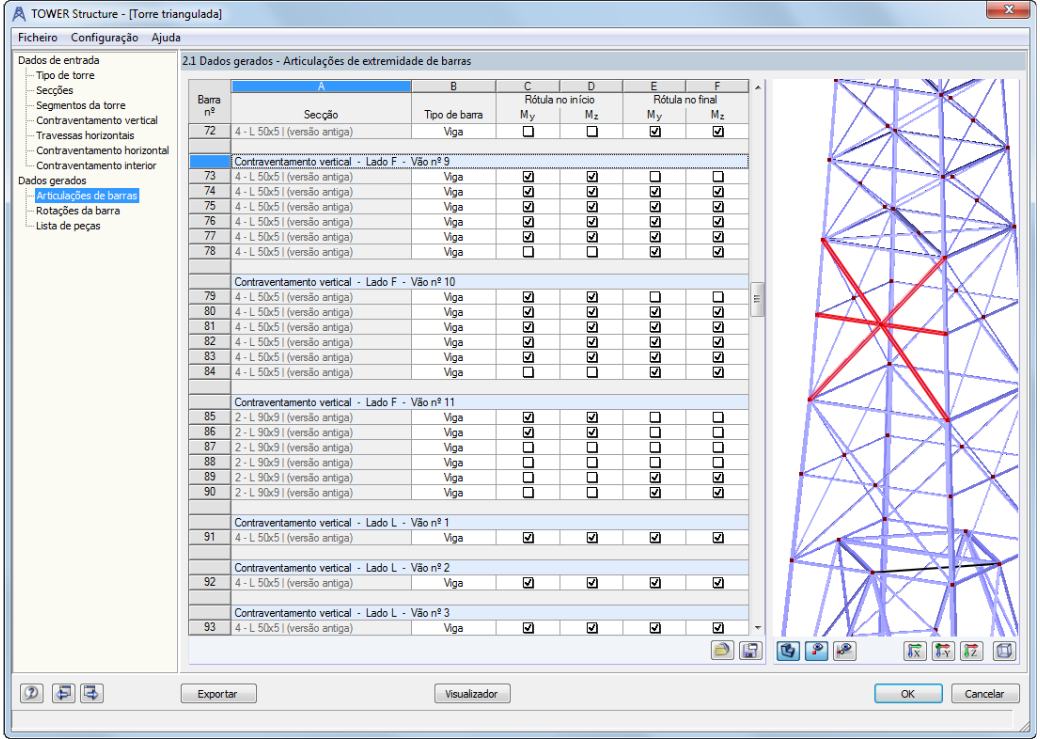Screen dimensions: 1040x739
Task: Uncheck start My hinge for bar 73
Action: click(528, 176)
